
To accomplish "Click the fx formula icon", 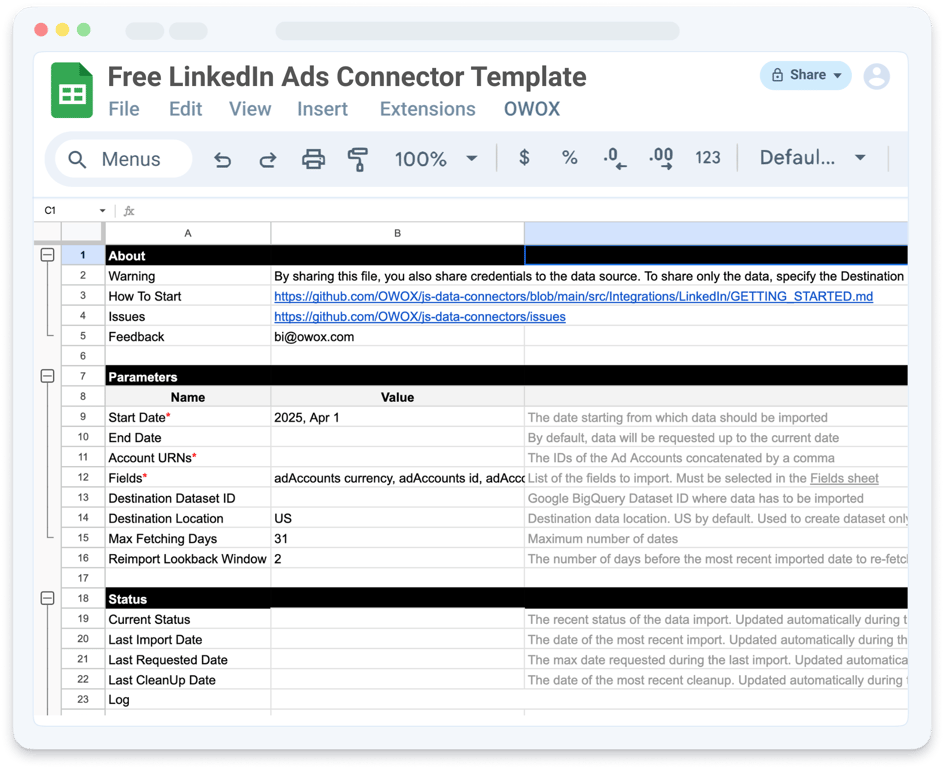I will coord(129,211).
